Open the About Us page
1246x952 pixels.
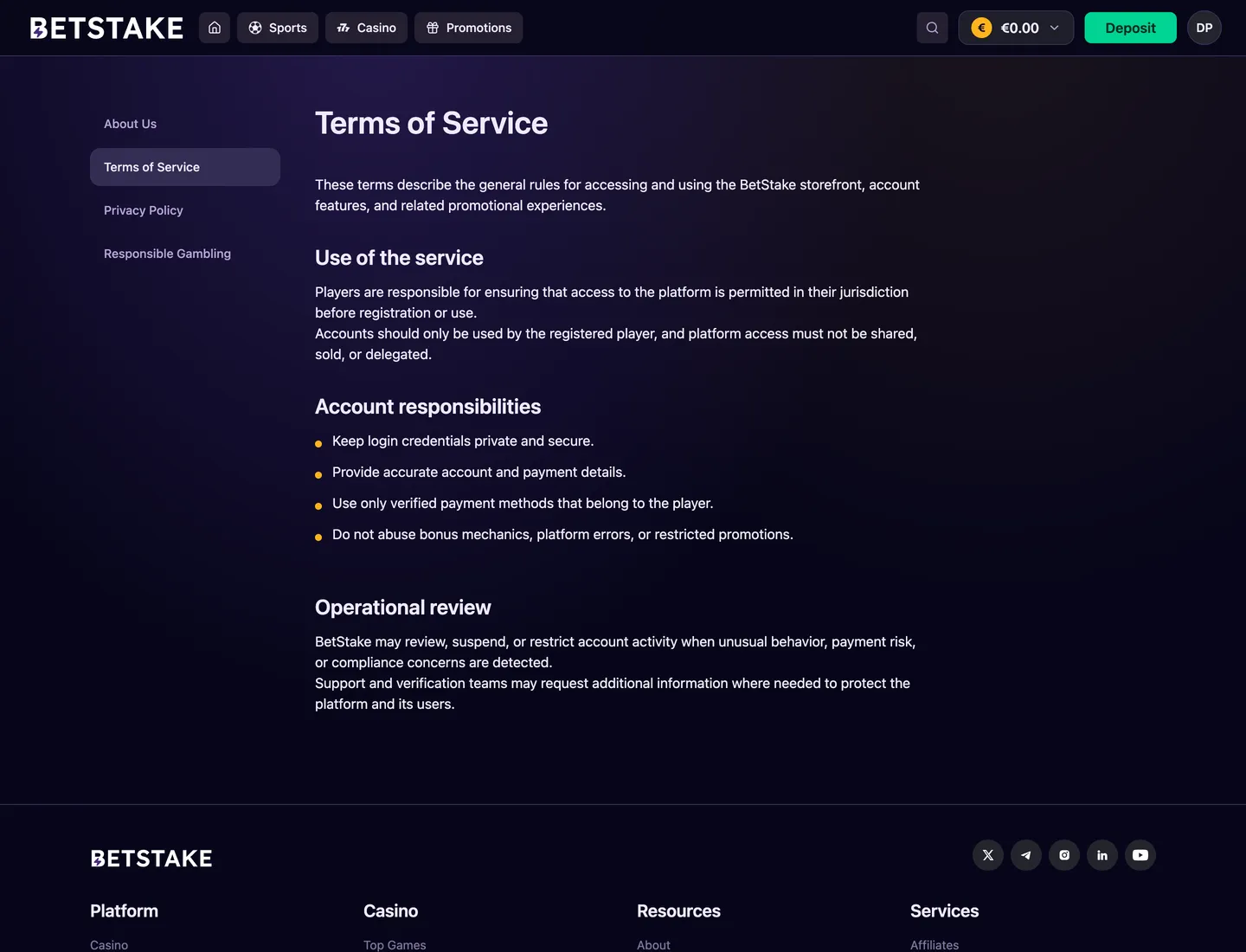130,124
